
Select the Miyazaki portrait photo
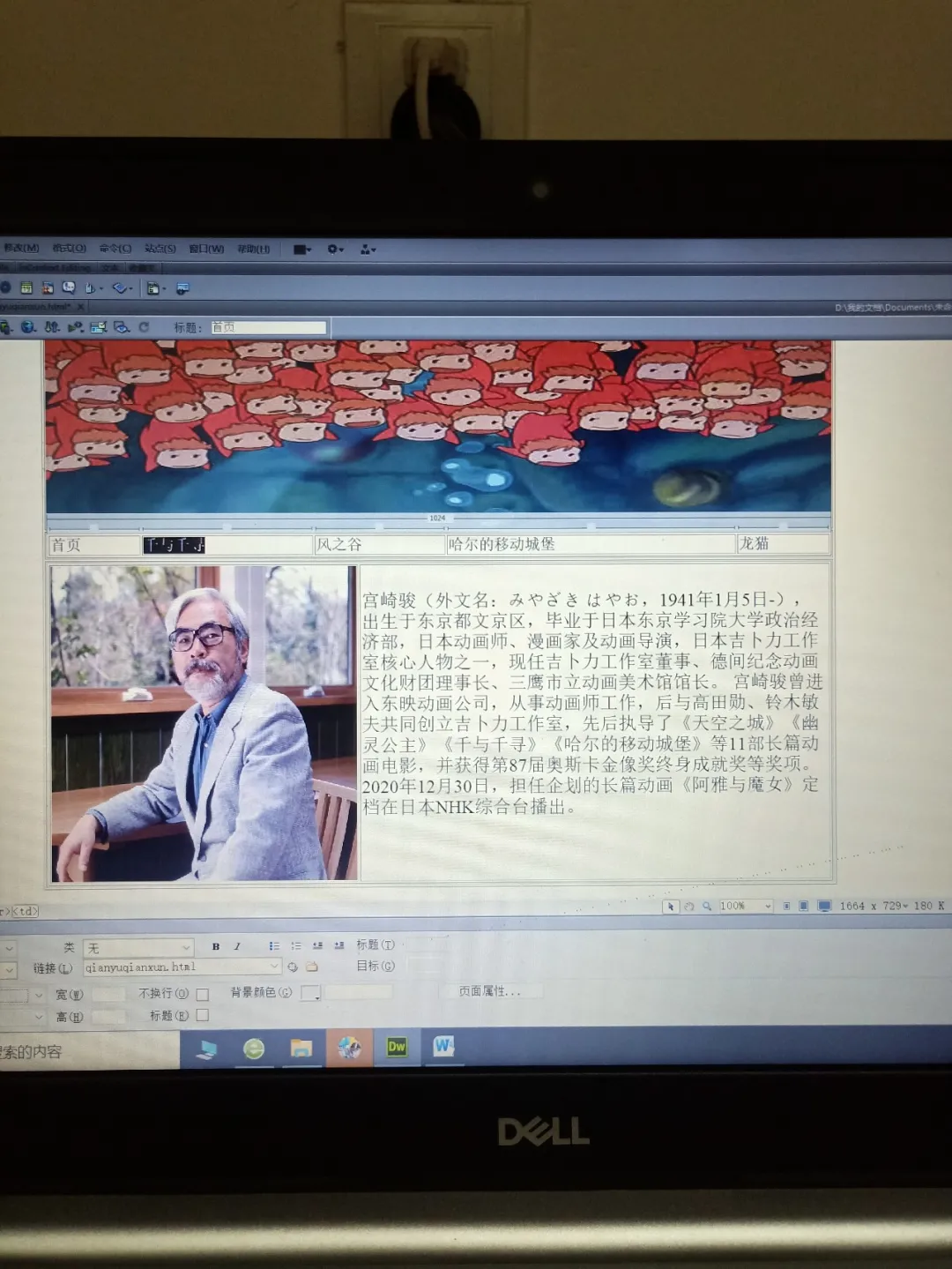click(204, 723)
